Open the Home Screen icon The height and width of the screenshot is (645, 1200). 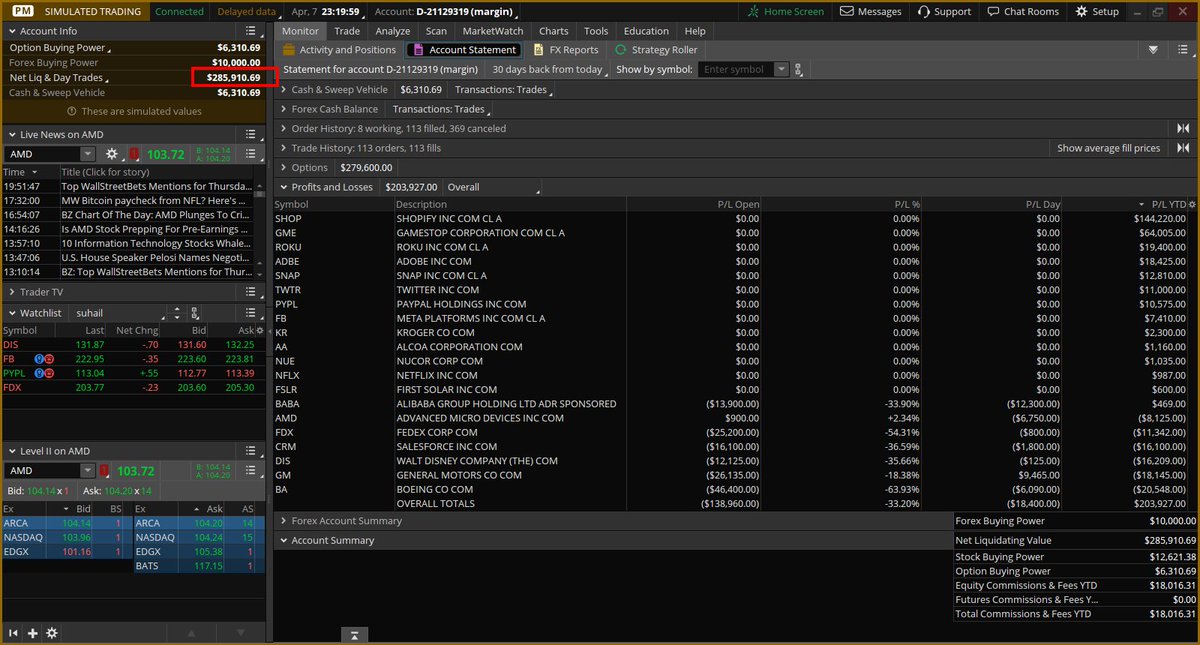[x=755, y=11]
